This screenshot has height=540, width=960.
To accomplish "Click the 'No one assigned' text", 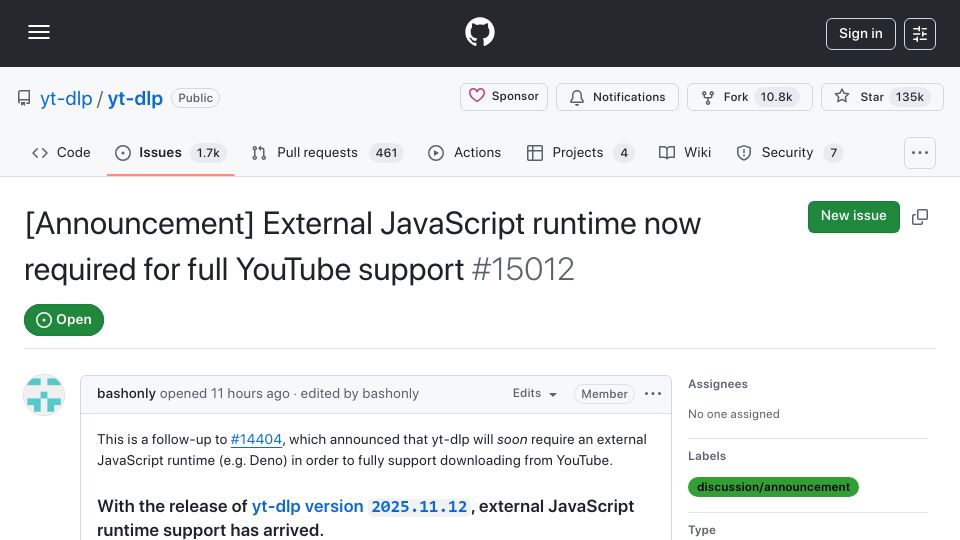I will click(733, 414).
